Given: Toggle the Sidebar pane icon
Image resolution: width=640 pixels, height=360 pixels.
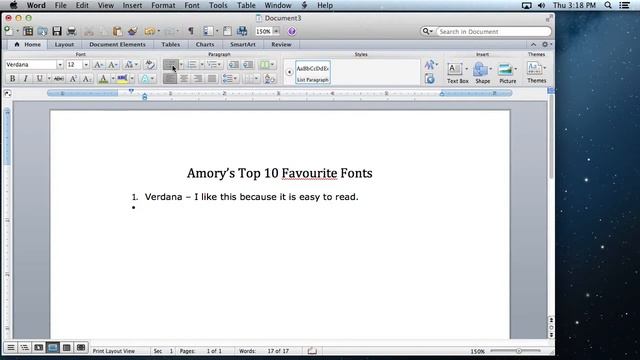Looking at the screenshot, I should coord(209,31).
